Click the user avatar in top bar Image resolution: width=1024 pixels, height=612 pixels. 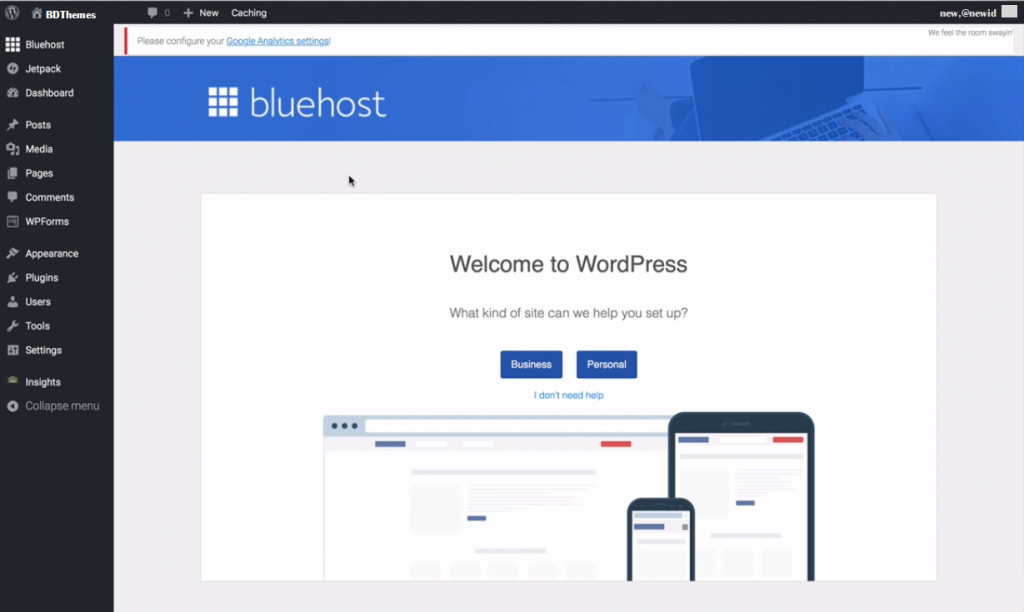click(x=1009, y=12)
